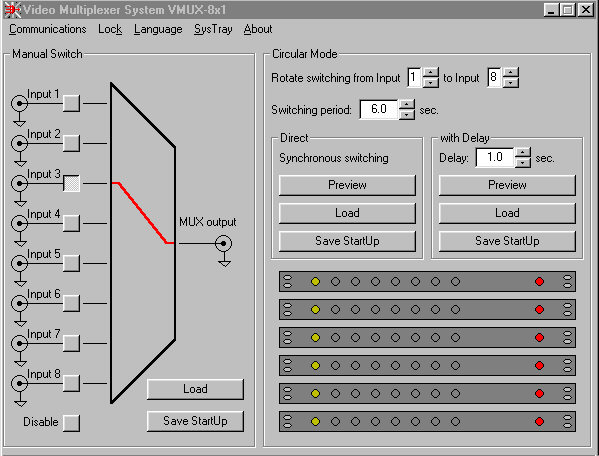Enable the Disable checkbox button
The height and width of the screenshot is (456, 599).
click(x=71, y=423)
